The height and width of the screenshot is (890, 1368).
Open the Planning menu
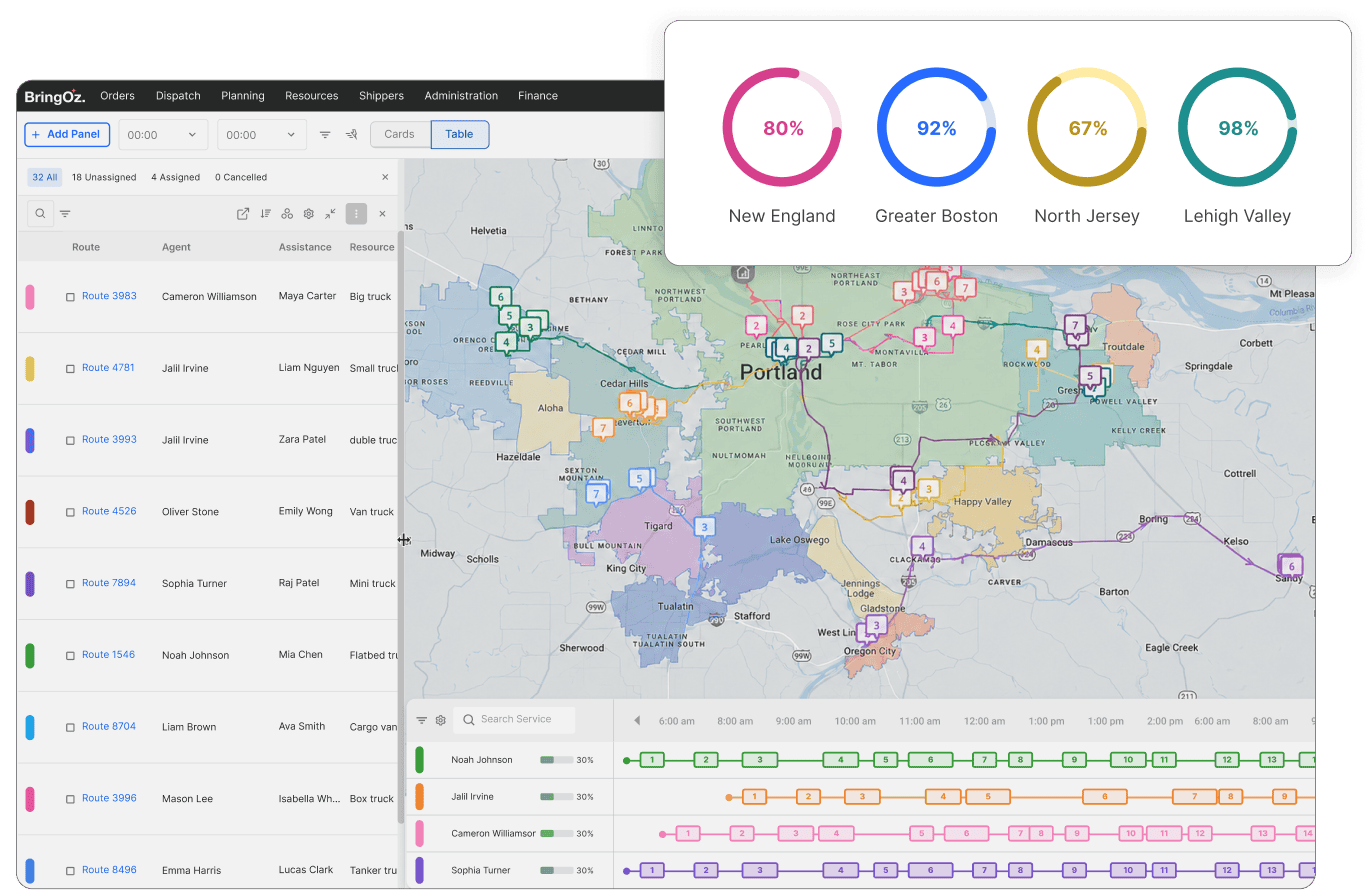pyautogui.click(x=243, y=96)
